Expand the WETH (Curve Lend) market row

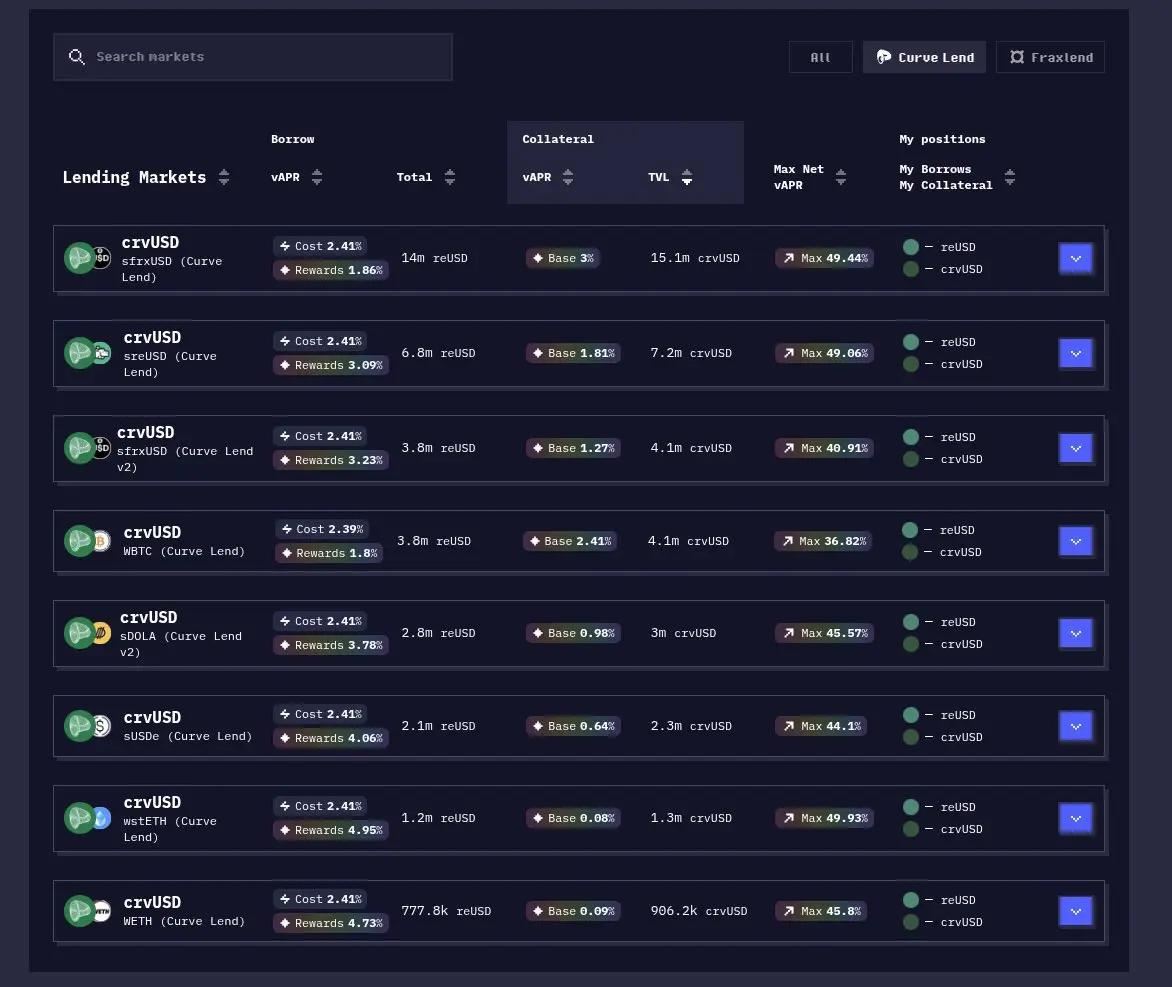point(1076,911)
